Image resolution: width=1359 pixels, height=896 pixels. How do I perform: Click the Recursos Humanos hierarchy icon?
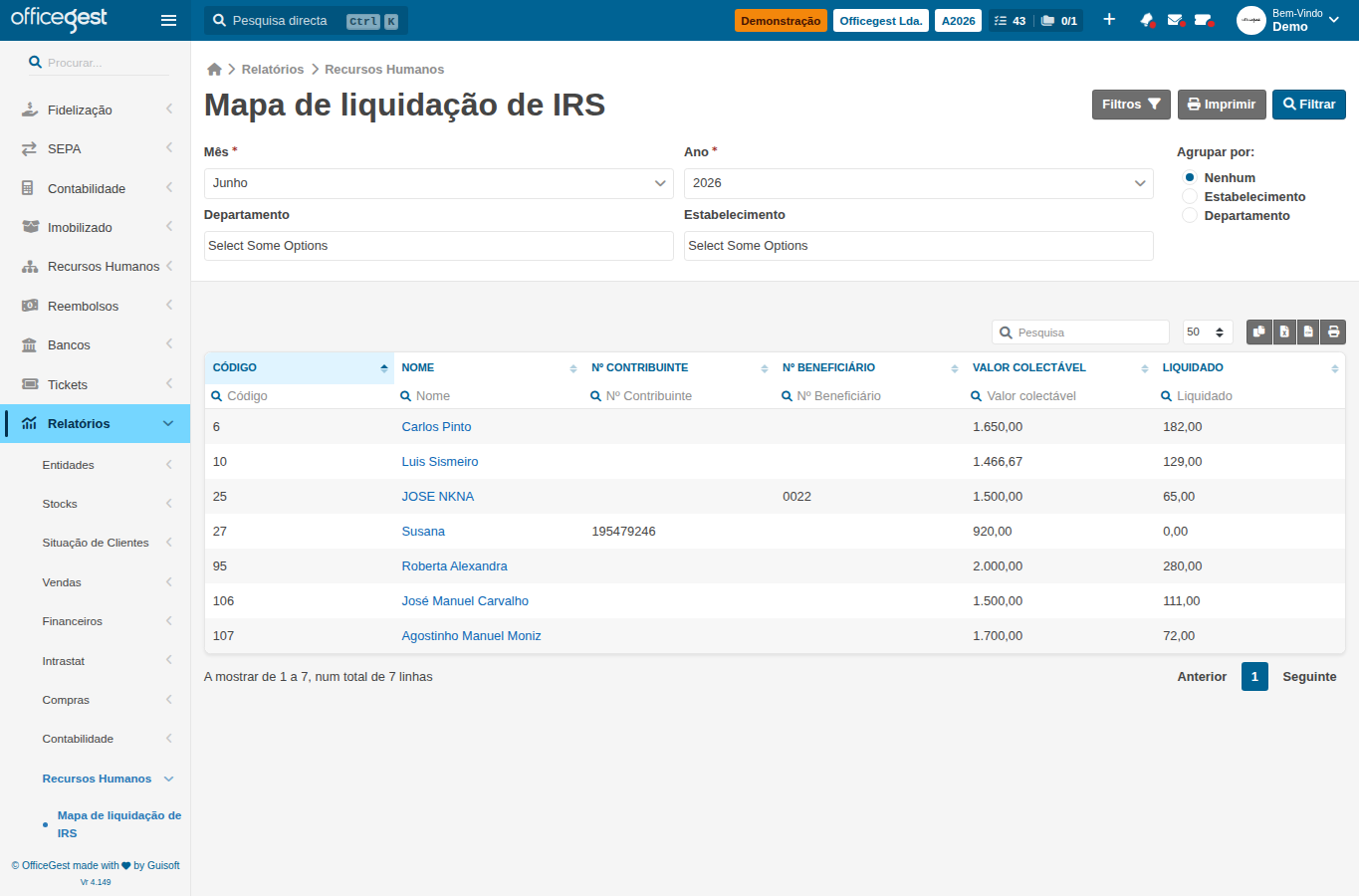pyautogui.click(x=30, y=267)
